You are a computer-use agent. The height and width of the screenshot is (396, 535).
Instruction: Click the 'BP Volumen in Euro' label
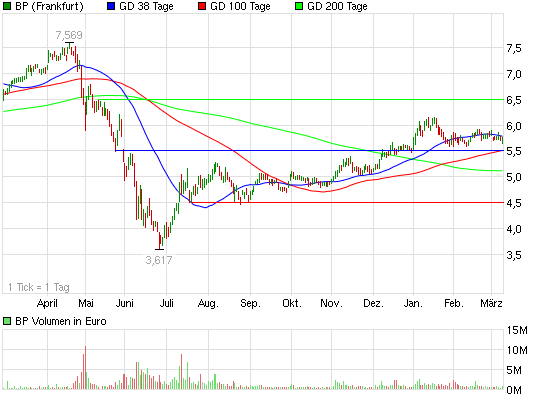tap(61, 321)
